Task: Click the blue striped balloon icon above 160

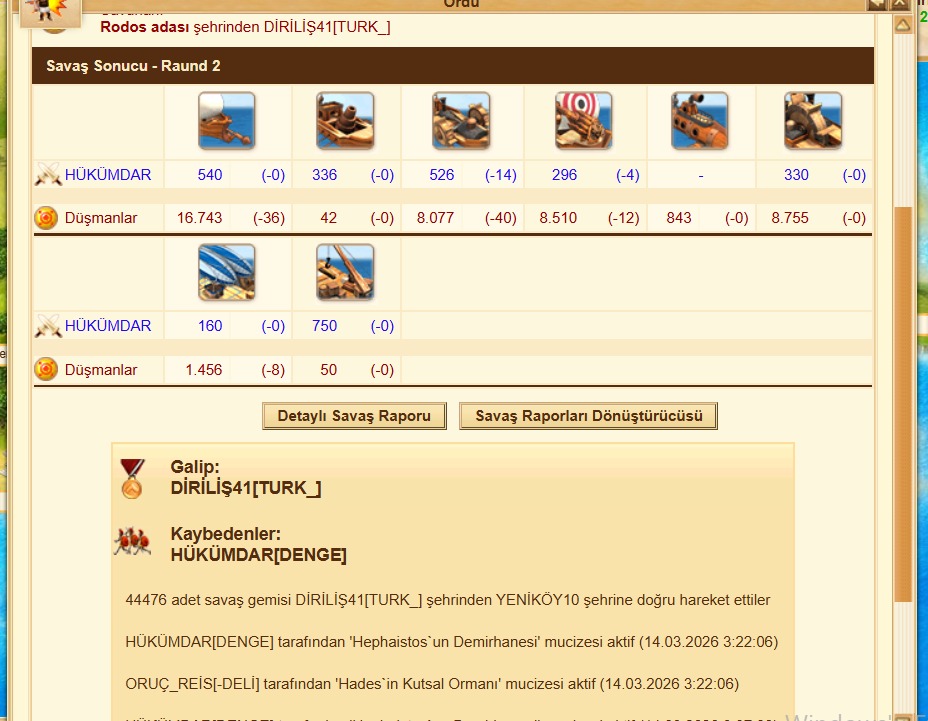Action: (227, 272)
